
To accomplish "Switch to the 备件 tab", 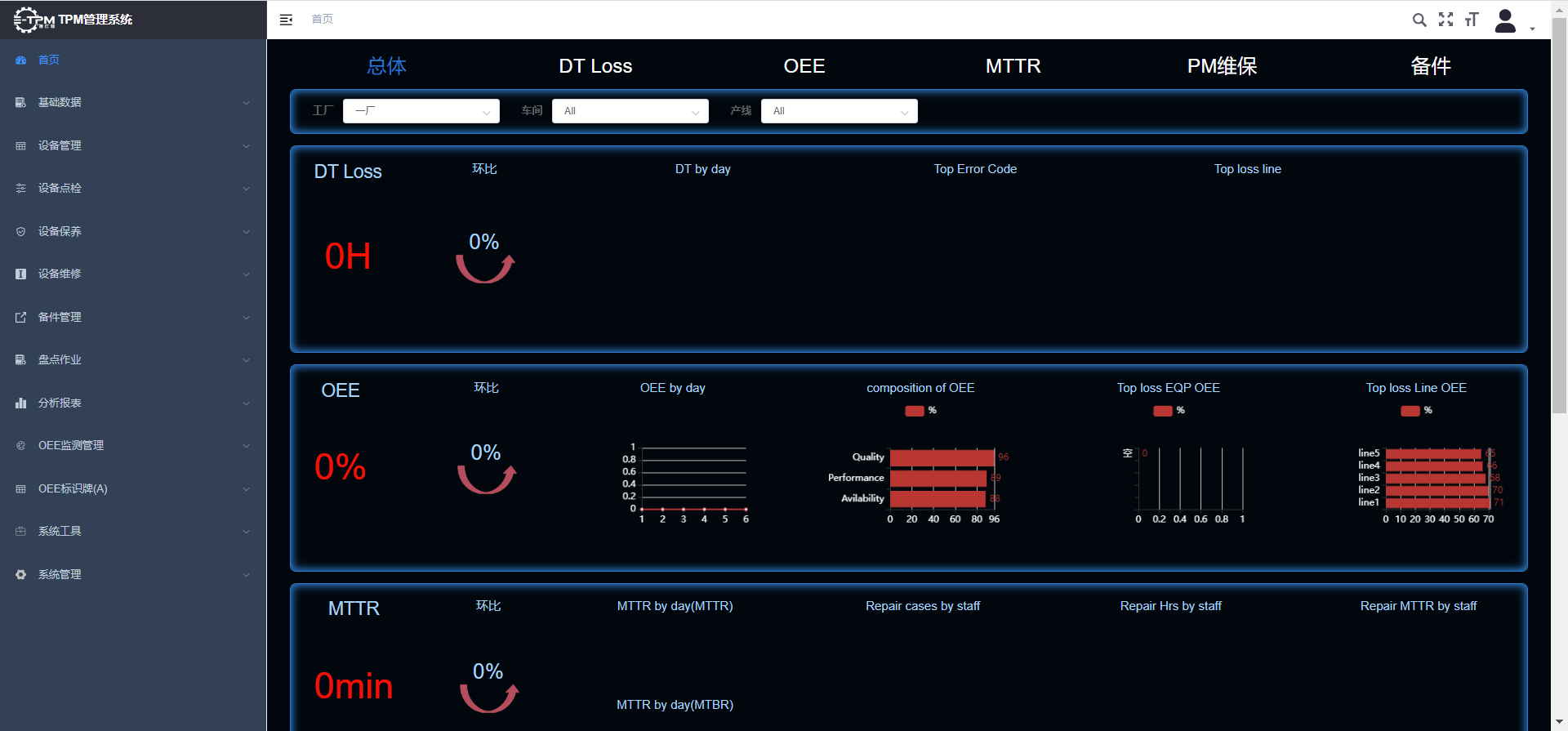I will click(1431, 66).
